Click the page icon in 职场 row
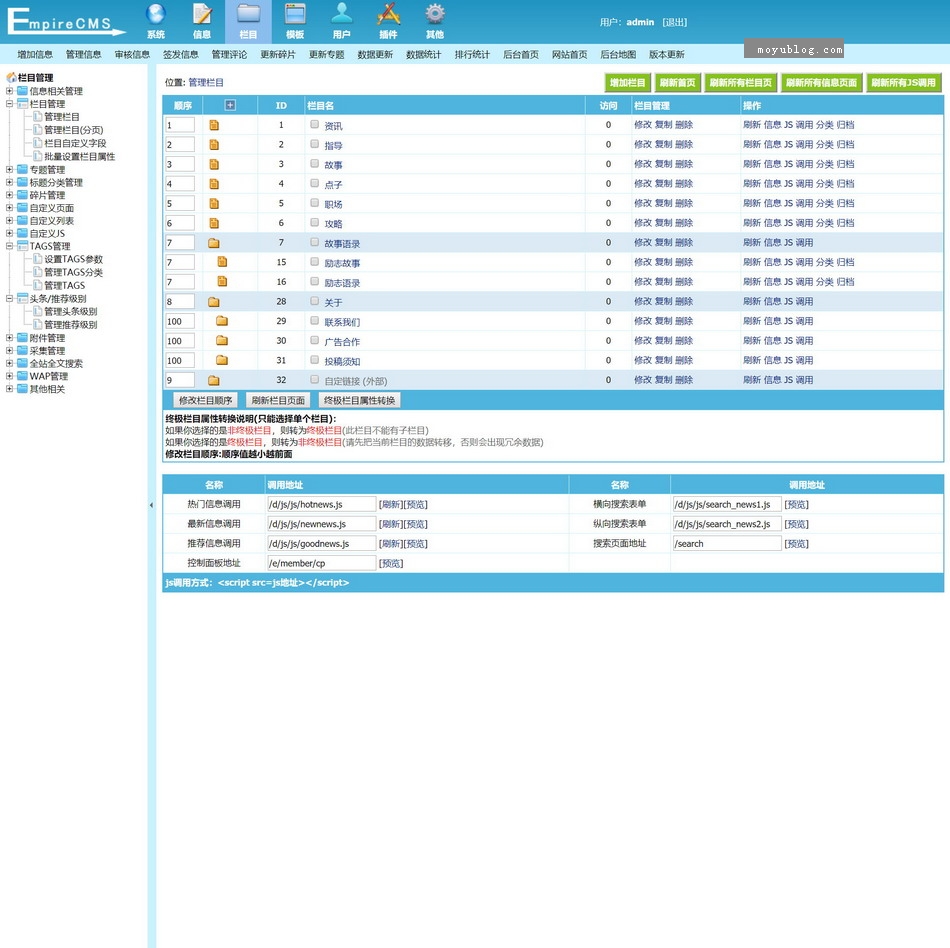The image size is (950, 948). click(x=214, y=204)
